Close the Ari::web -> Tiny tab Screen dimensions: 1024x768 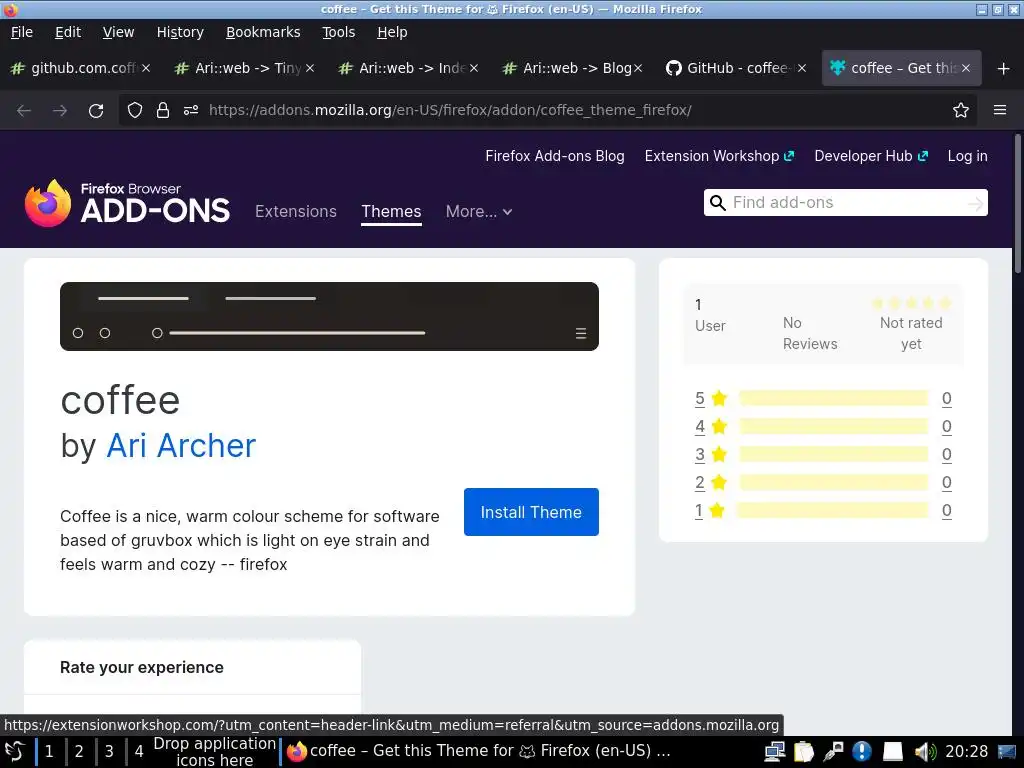310,68
